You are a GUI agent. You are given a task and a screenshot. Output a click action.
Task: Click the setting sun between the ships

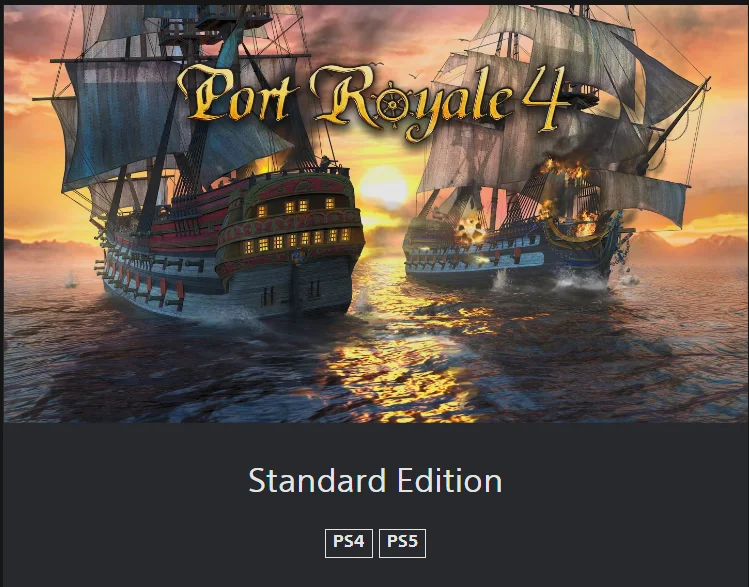(383, 187)
